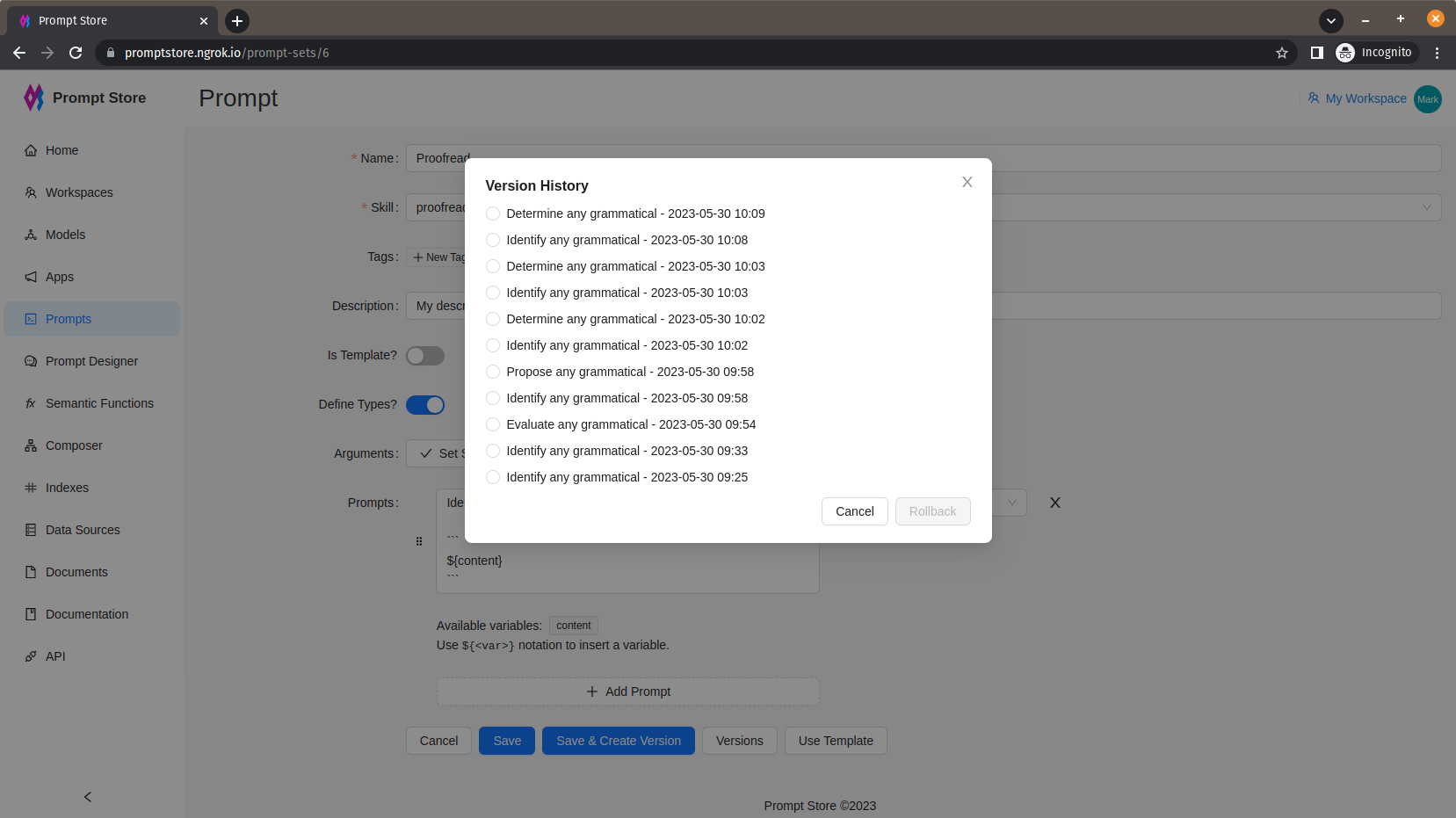
Task: Click the browser back arrow
Action: (19, 53)
